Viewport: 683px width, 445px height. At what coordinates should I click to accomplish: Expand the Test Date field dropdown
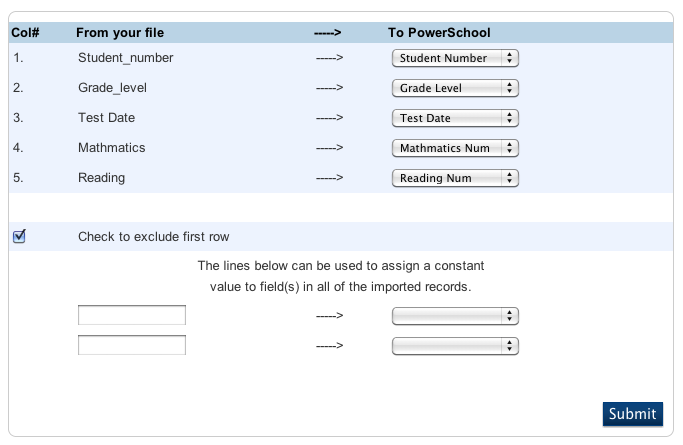point(455,118)
